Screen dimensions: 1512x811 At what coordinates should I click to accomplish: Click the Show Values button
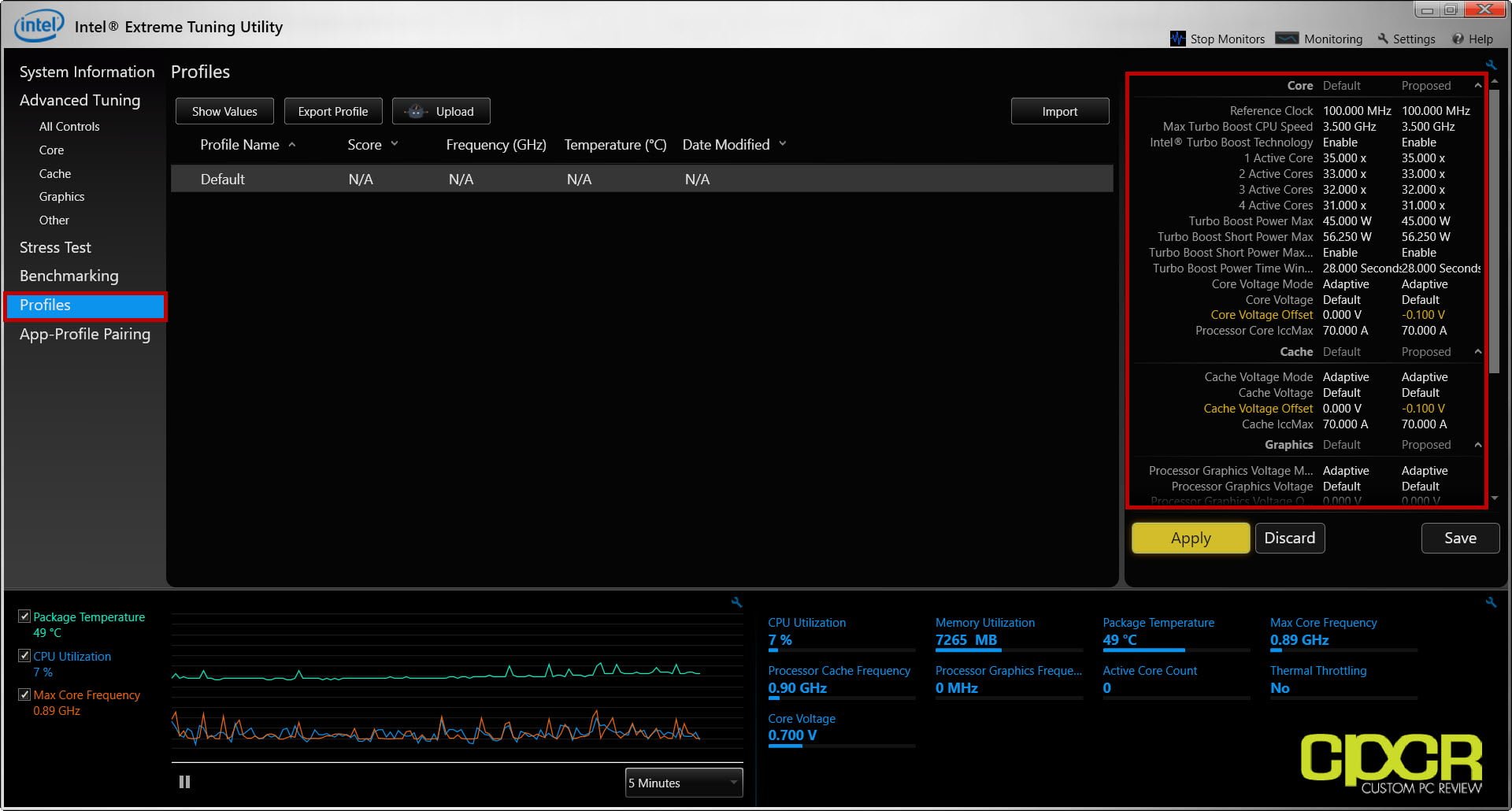[x=224, y=111]
